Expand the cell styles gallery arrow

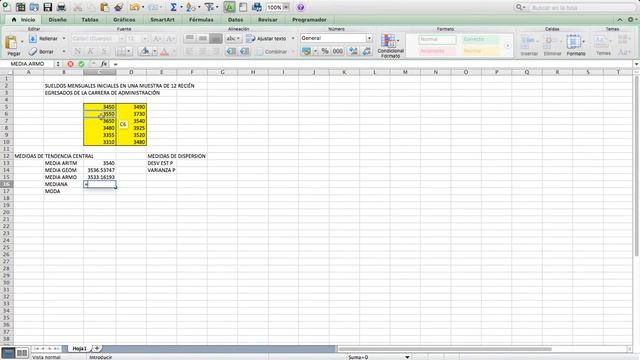508,45
